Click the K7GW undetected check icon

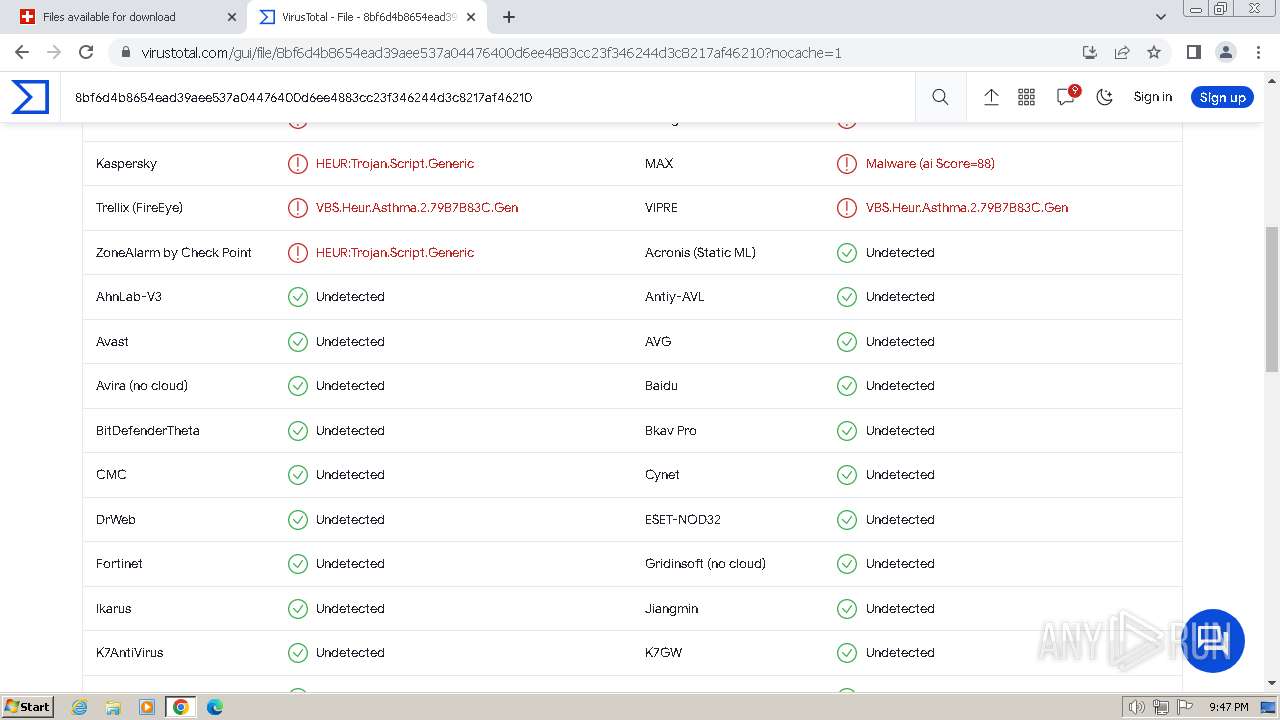point(847,653)
